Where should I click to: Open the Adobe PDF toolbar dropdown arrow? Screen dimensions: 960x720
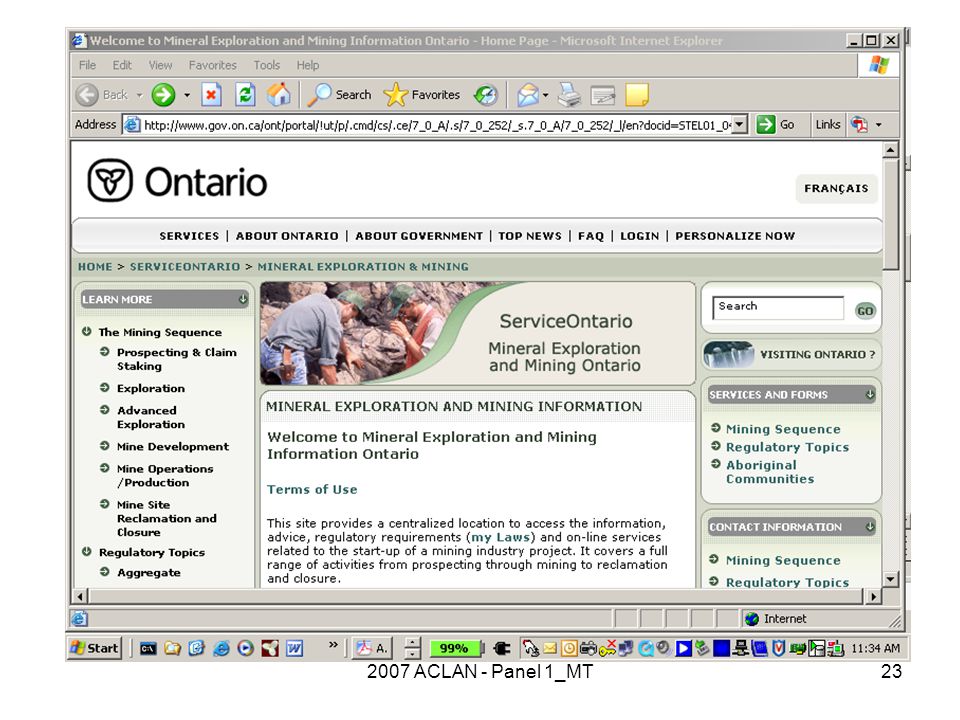879,125
